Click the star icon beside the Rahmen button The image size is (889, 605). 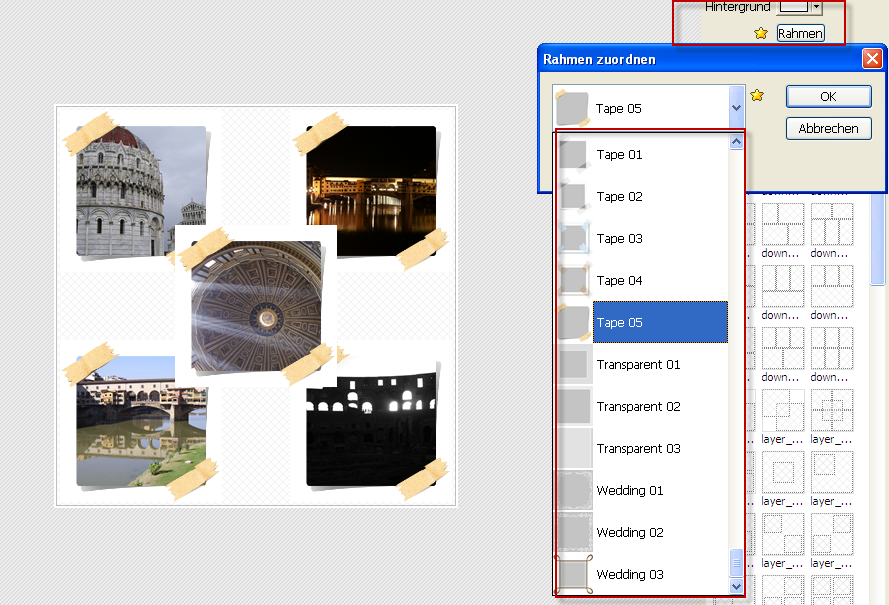pyautogui.click(x=761, y=33)
